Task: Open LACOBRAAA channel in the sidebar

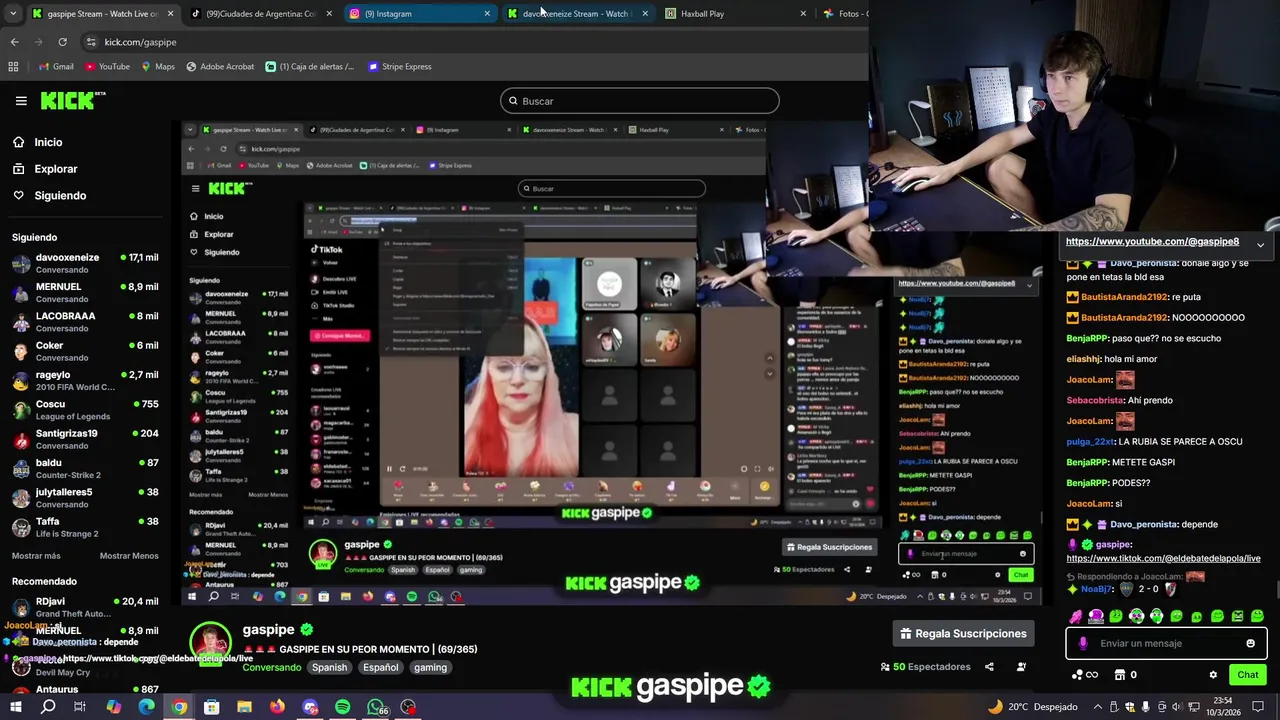Action: point(84,322)
